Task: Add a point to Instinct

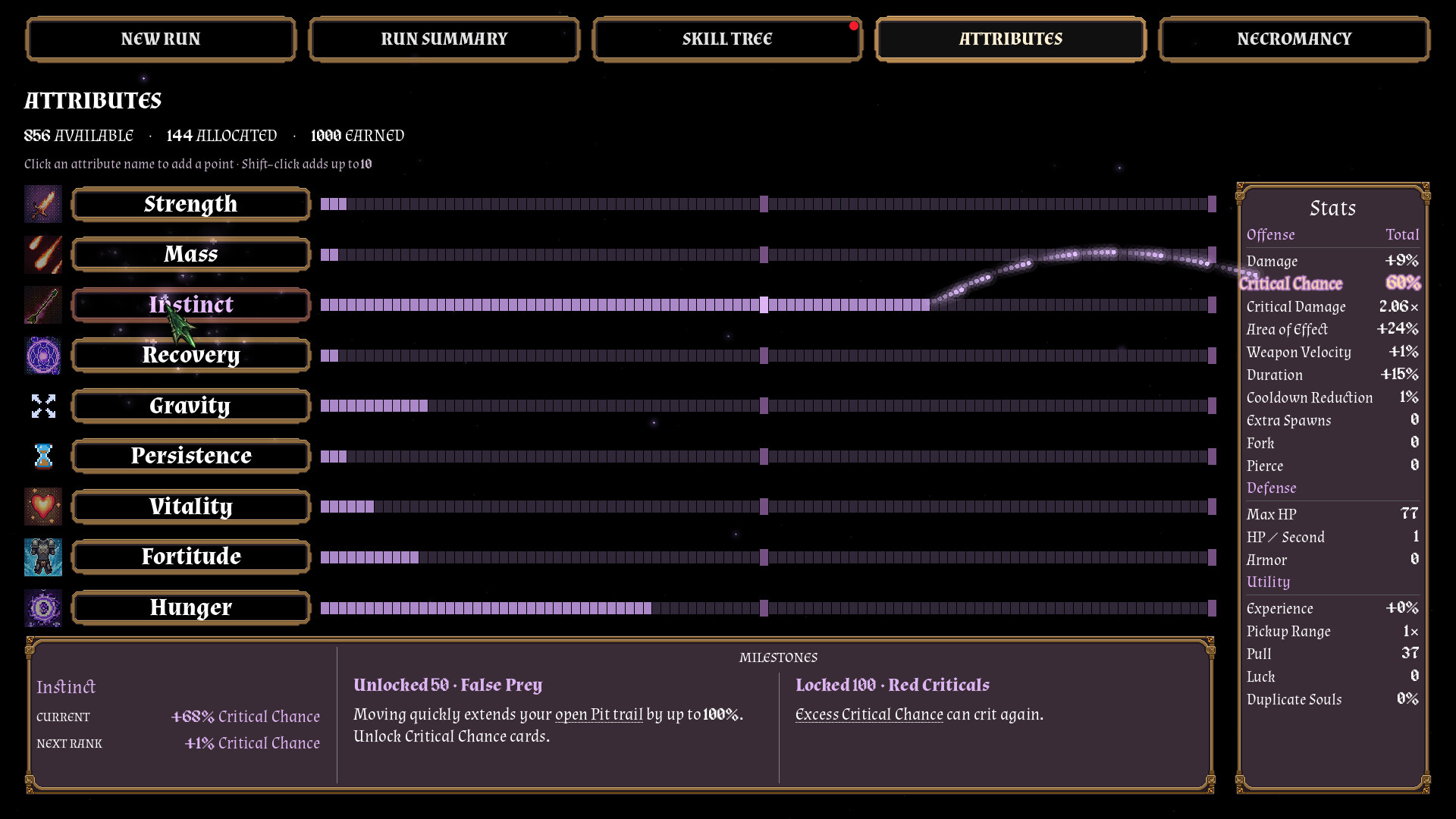Action: pos(191,305)
